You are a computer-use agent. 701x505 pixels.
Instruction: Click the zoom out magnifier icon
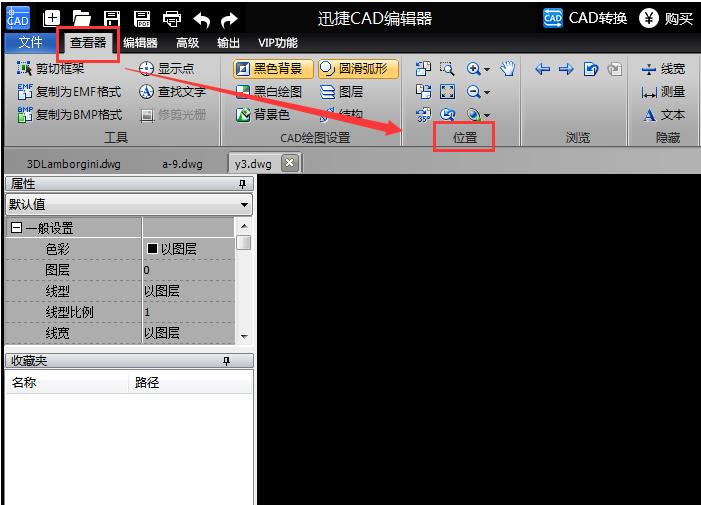click(473, 92)
